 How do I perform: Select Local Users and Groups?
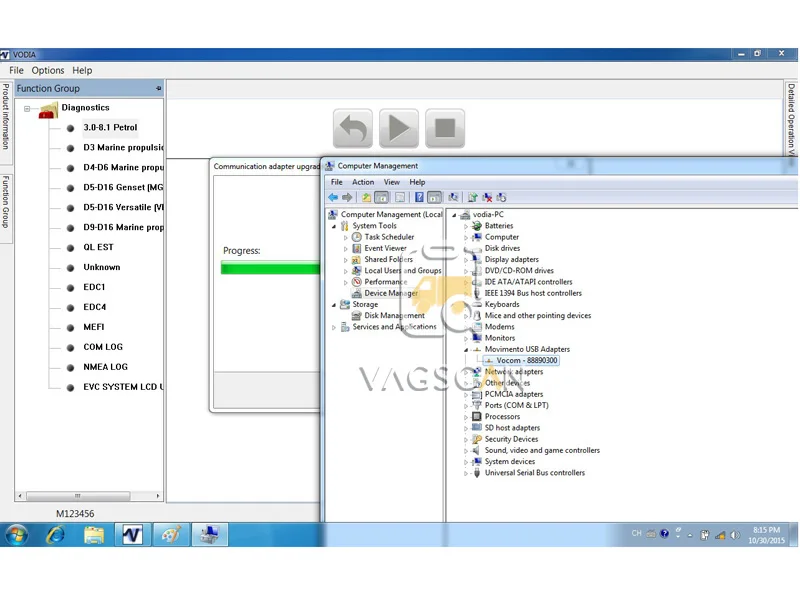403,270
